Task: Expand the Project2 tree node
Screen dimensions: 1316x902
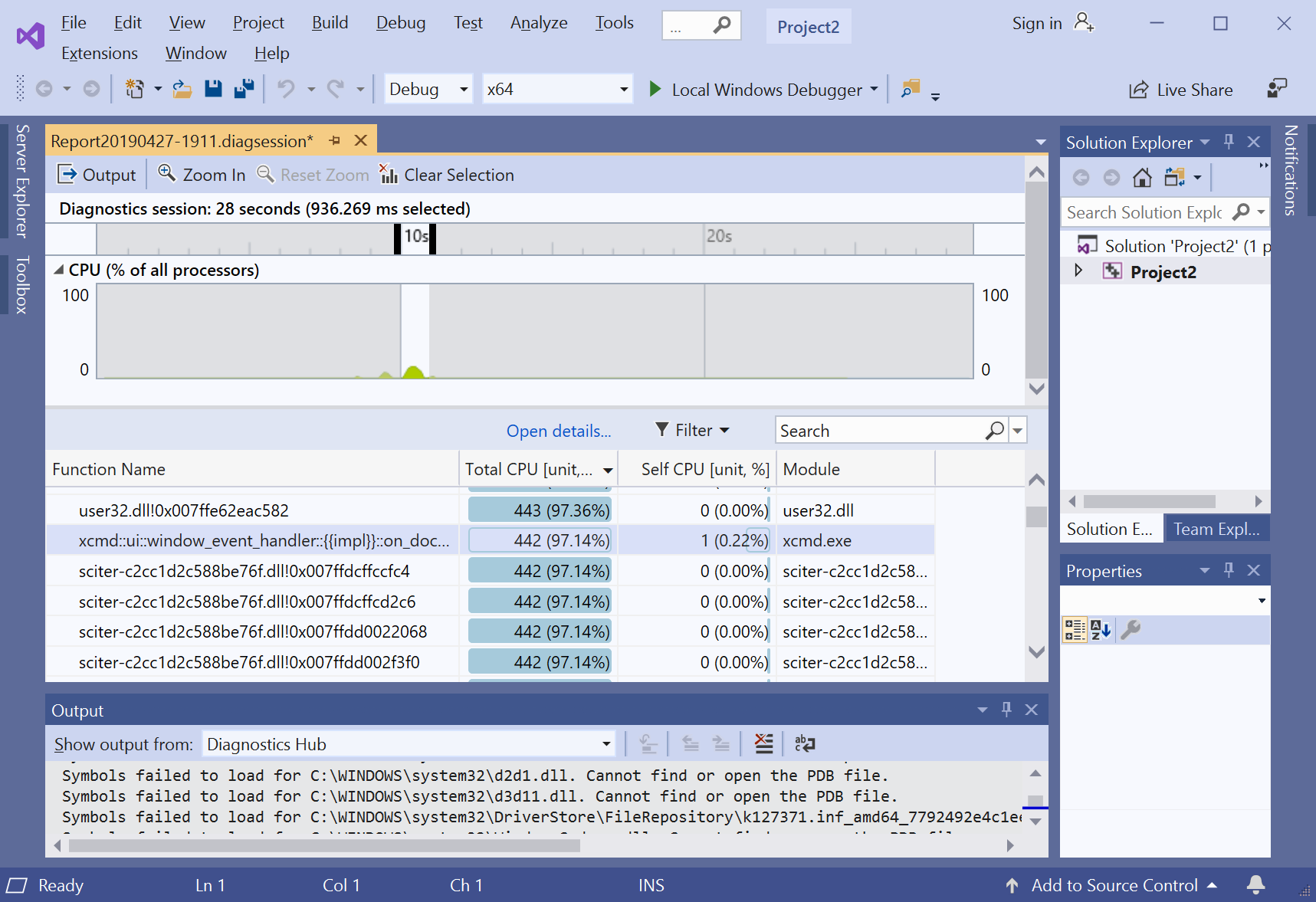Action: (x=1078, y=271)
